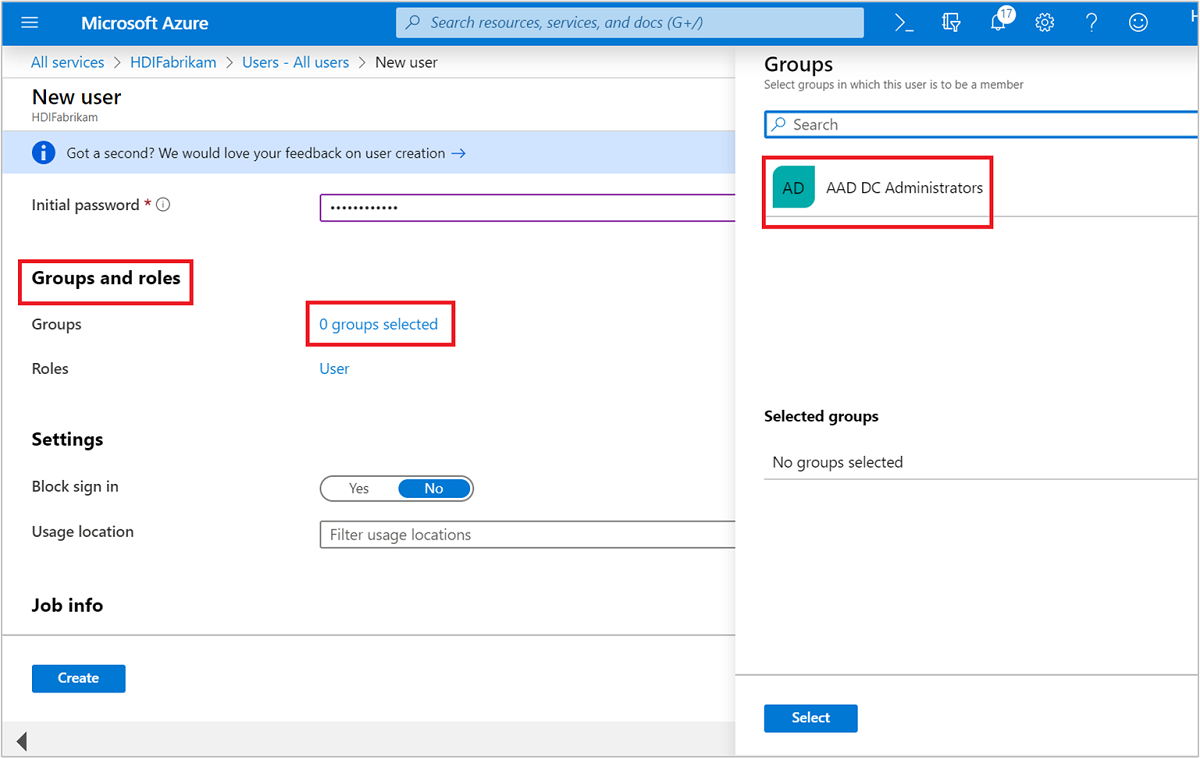Launch Azure Cloud Shell
1200x758 pixels.
coord(903,23)
